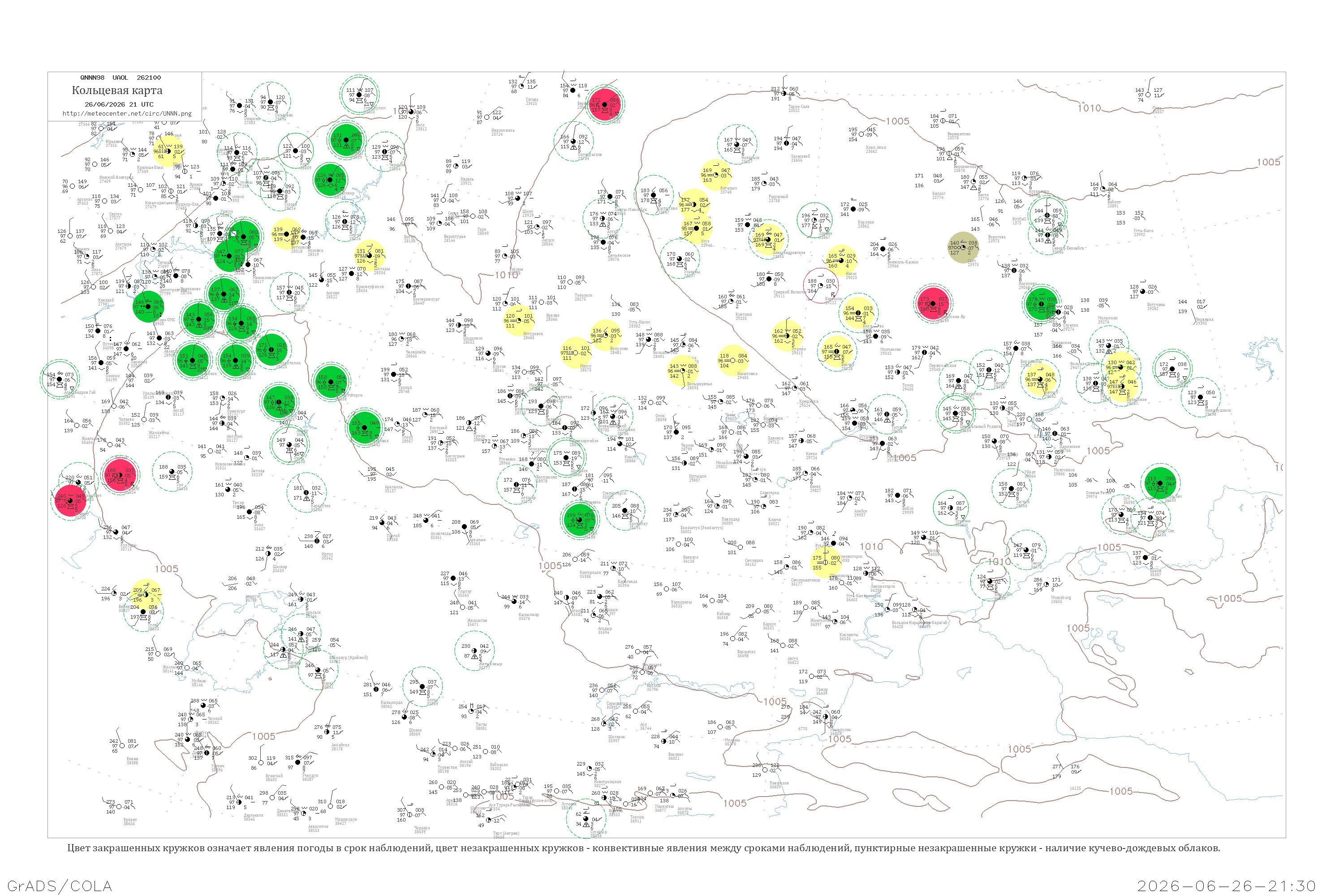Click the station label "Корлики"

click(866, 224)
